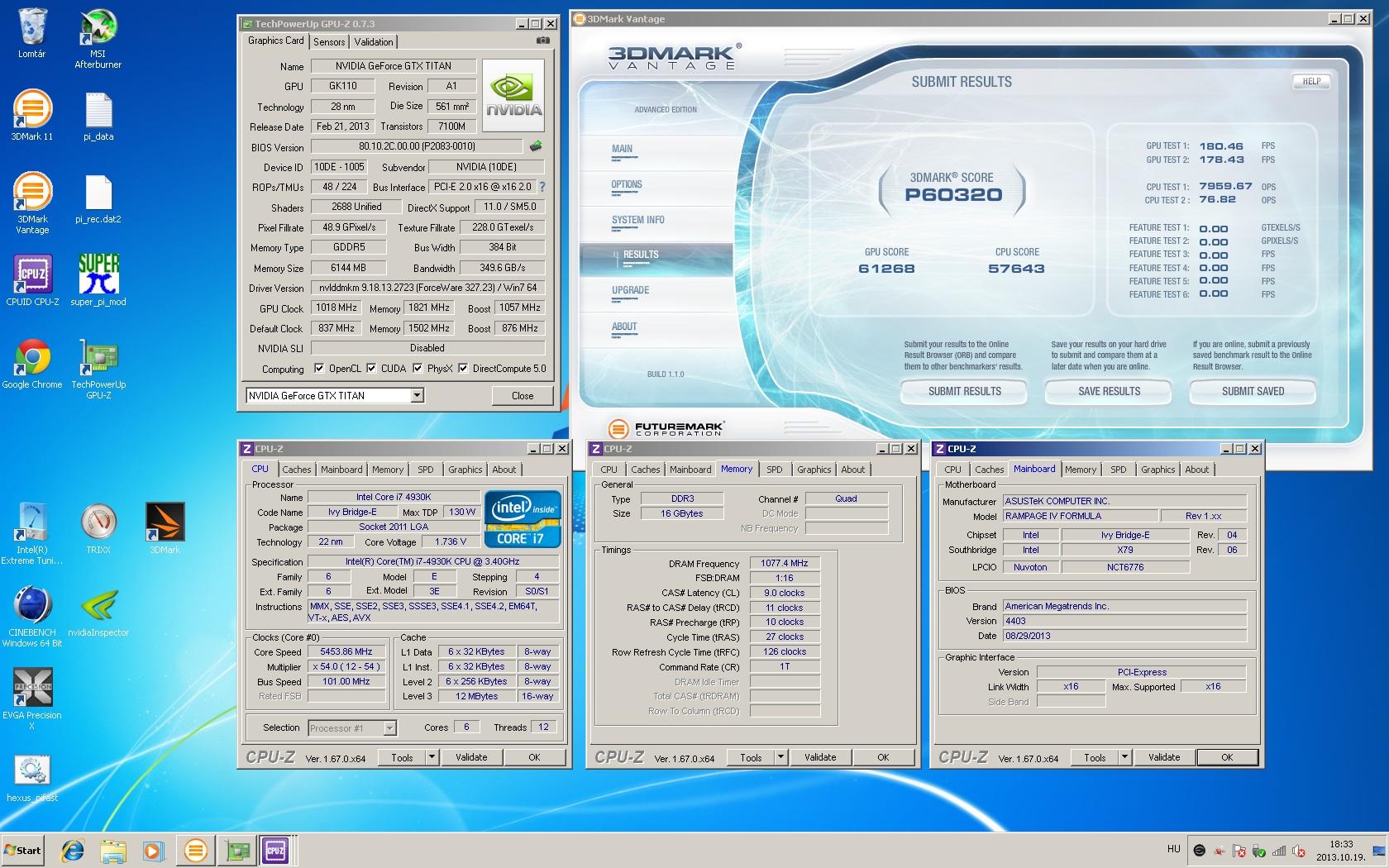The image size is (1389, 868).
Task: Expand Tools arrow in the CPU-Z memory window
Action: tap(780, 757)
